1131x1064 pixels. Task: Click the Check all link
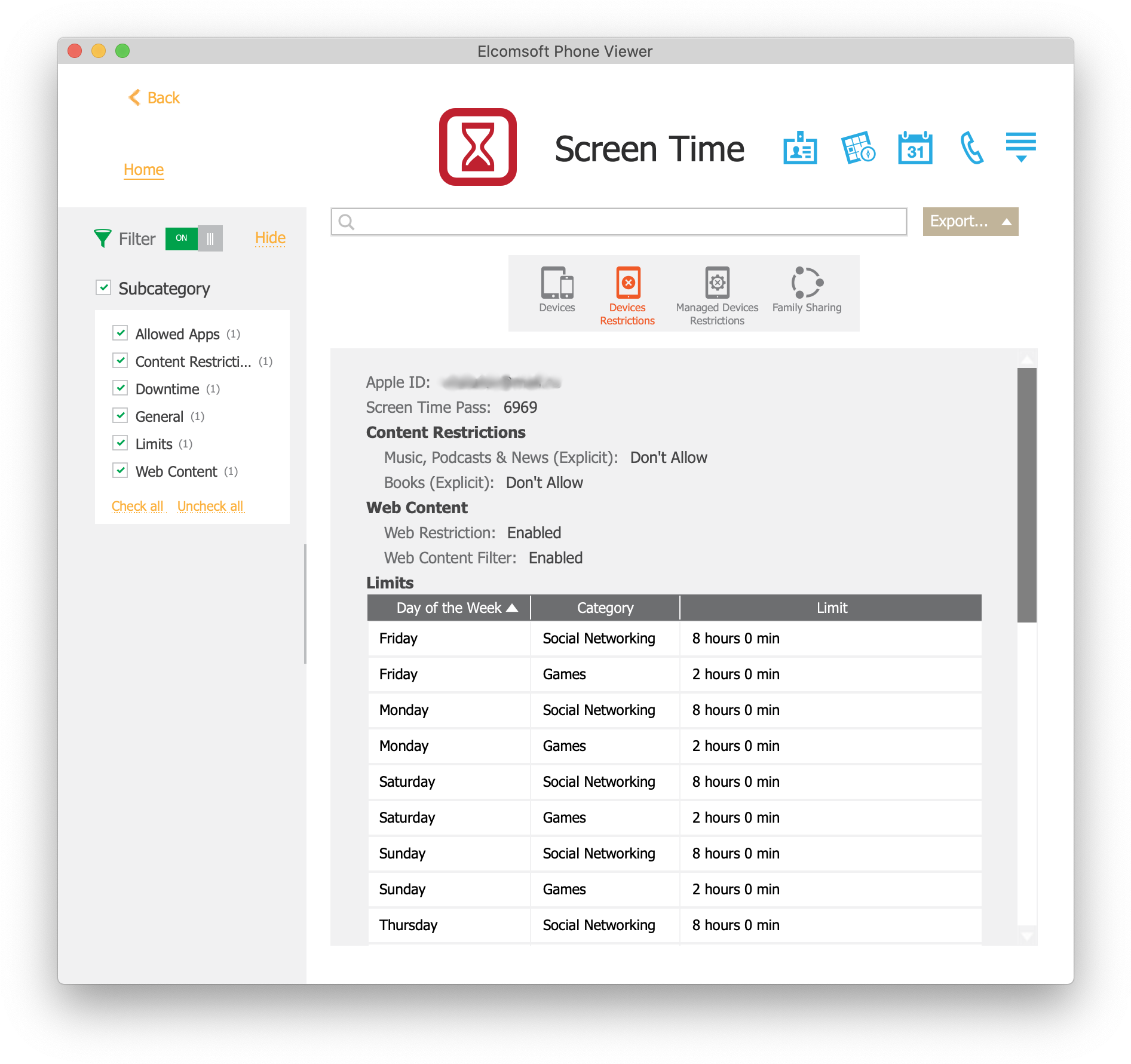[x=137, y=506]
